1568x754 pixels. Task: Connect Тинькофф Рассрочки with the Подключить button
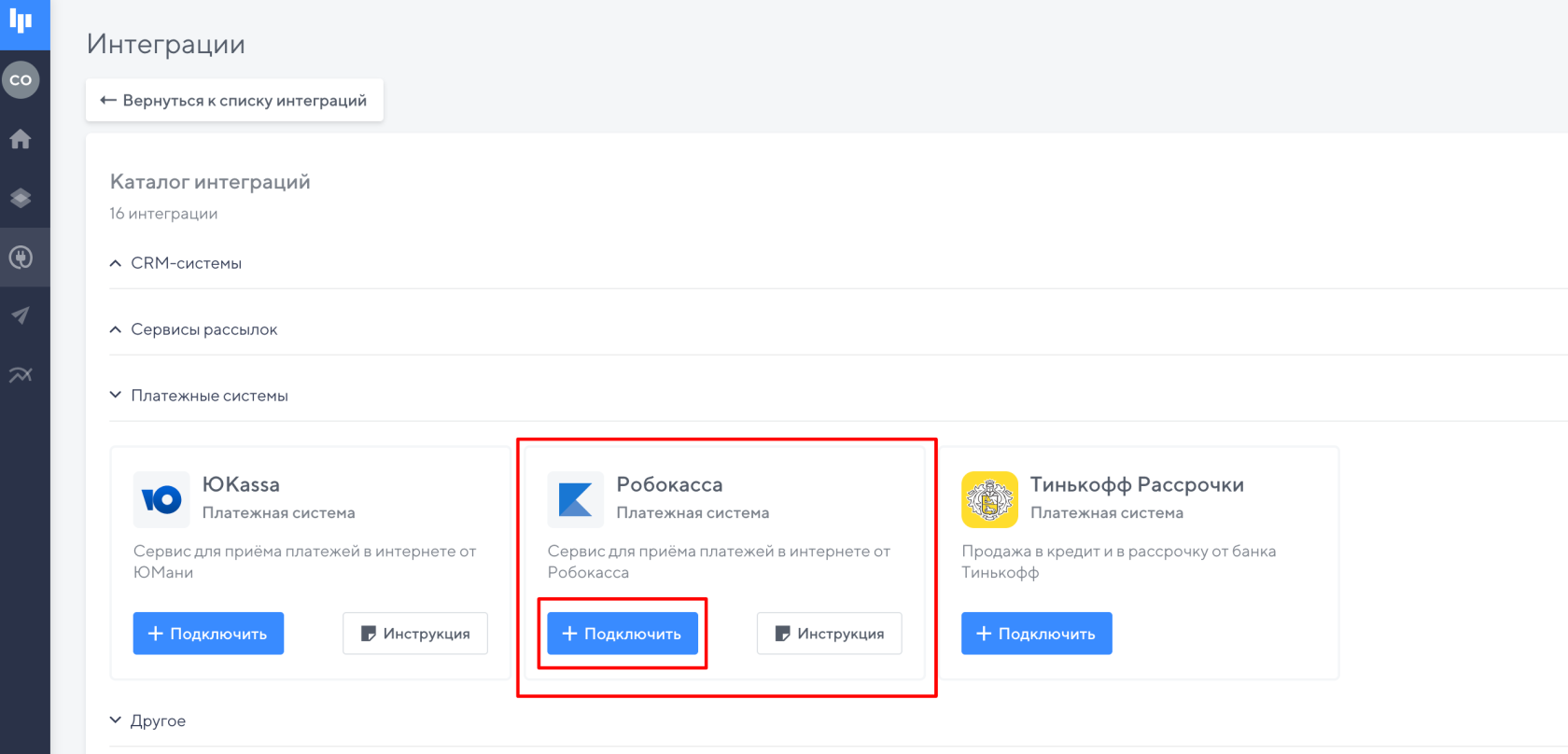point(1036,634)
